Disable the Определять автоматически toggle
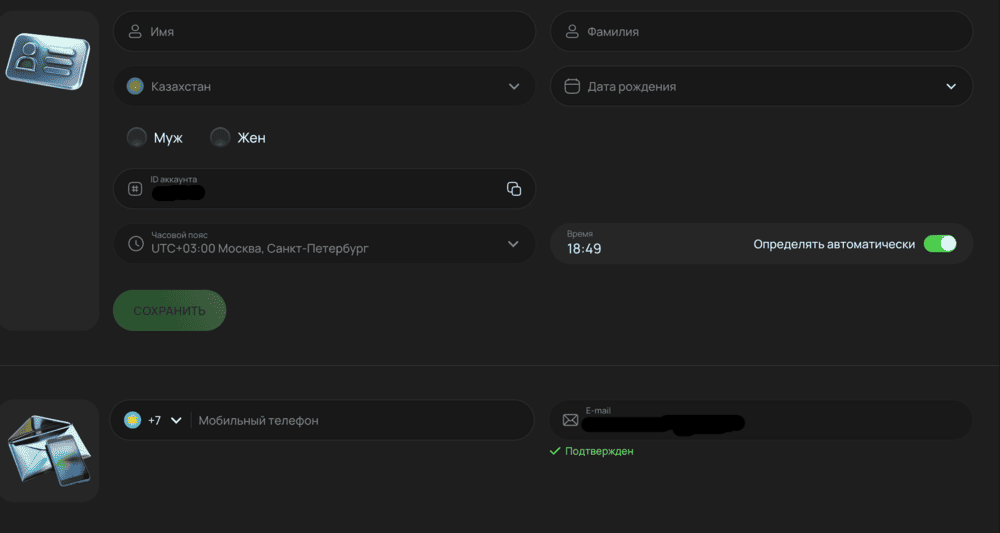 coord(939,244)
